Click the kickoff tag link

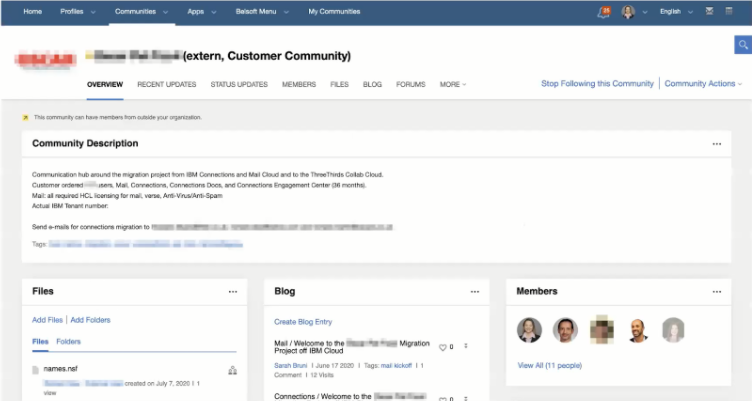pos(403,366)
